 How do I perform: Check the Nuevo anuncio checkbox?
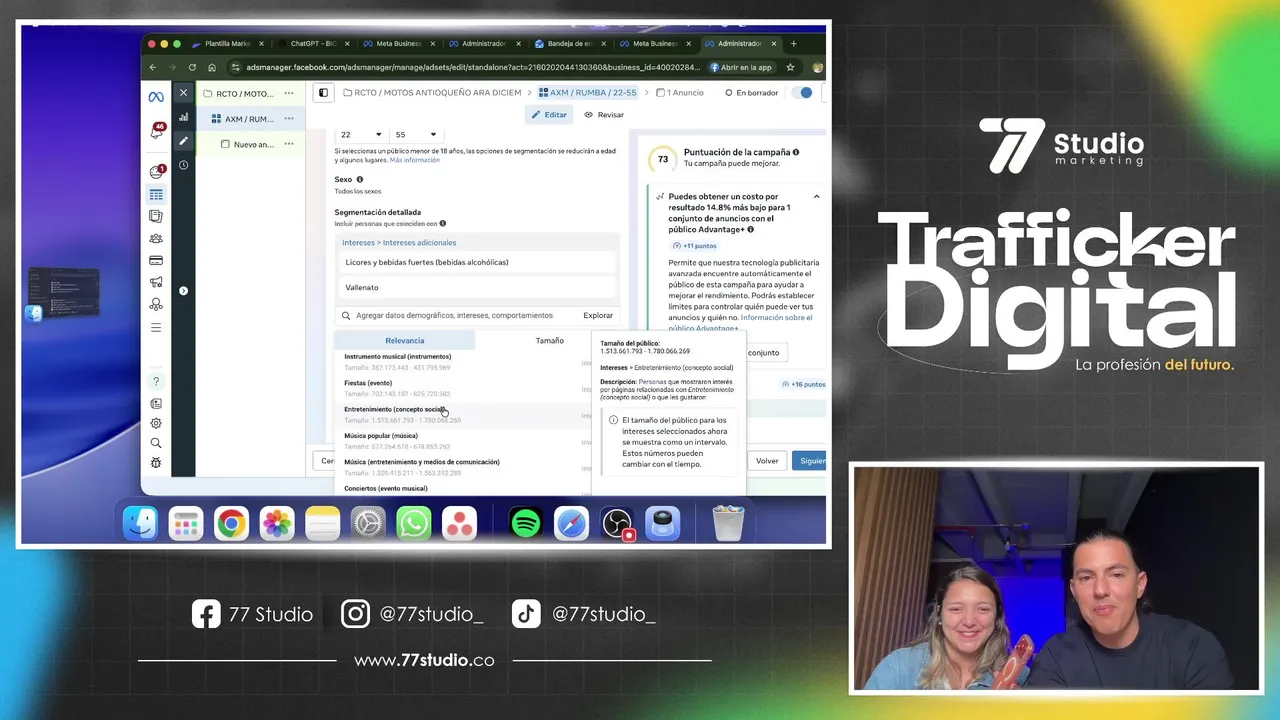pos(225,144)
